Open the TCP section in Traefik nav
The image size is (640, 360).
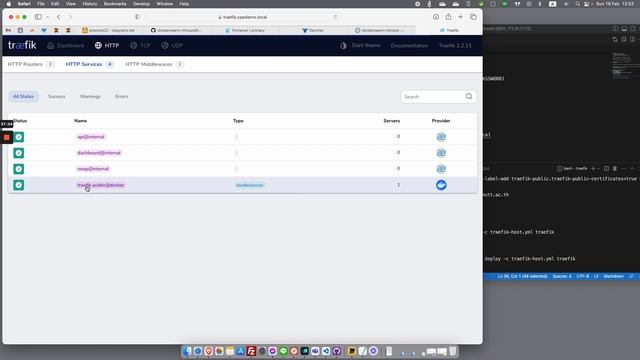coord(140,46)
